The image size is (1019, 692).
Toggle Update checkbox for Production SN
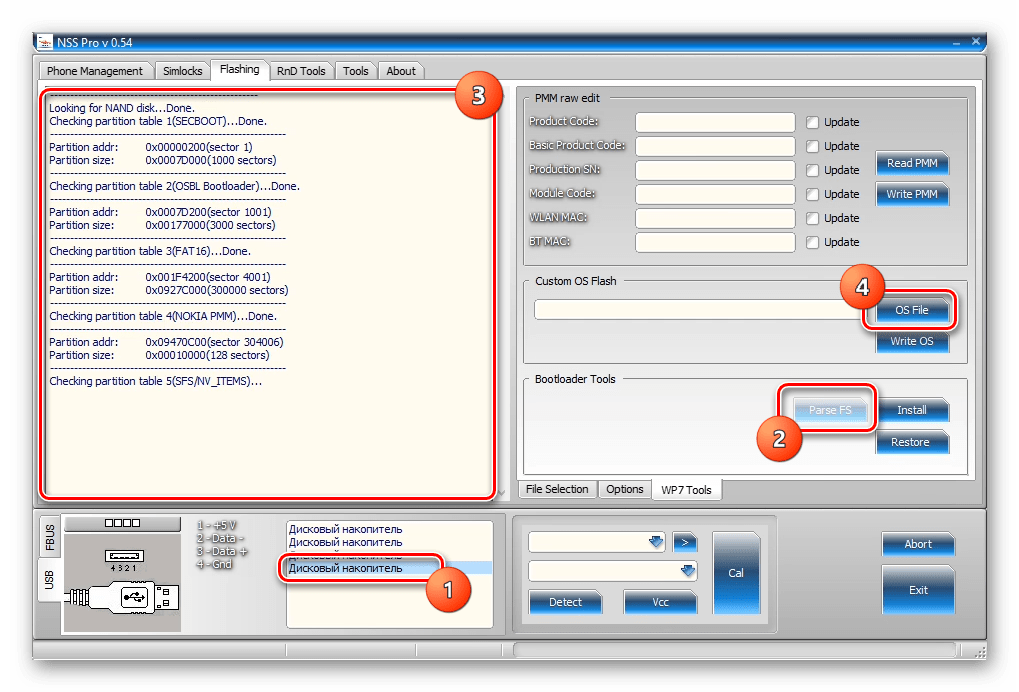(812, 170)
